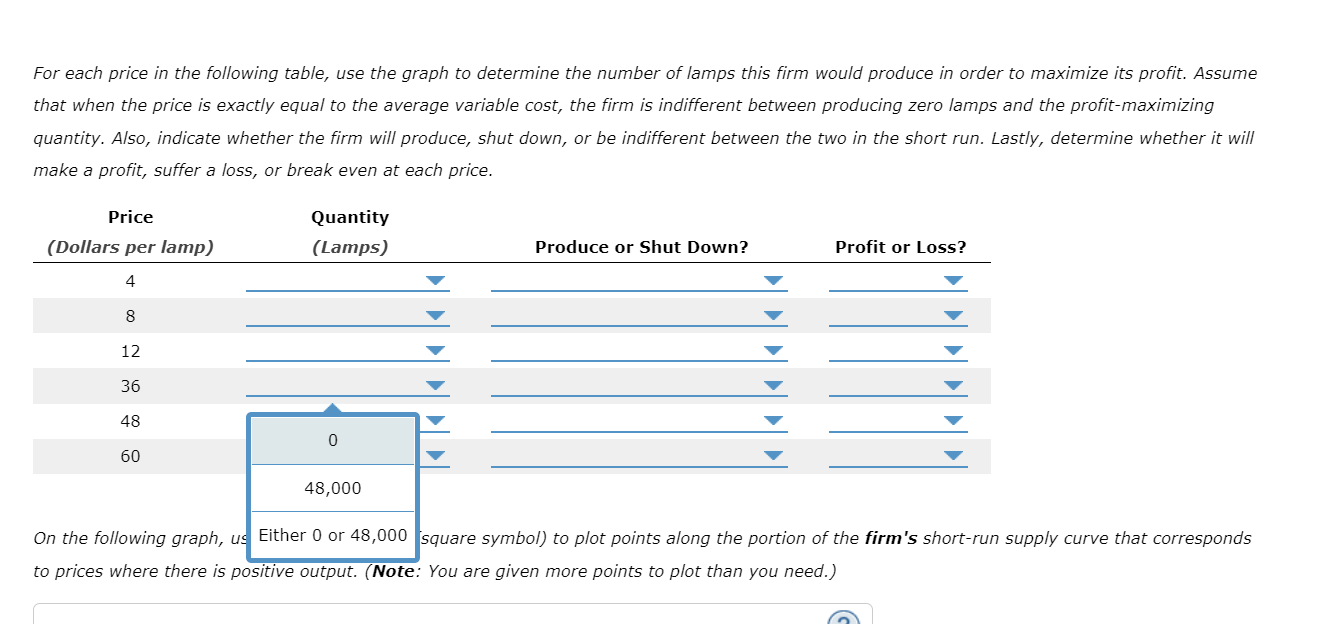Pick the 'Either 0 or 48,000' option
The width and height of the screenshot is (1326, 624).
click(x=332, y=535)
